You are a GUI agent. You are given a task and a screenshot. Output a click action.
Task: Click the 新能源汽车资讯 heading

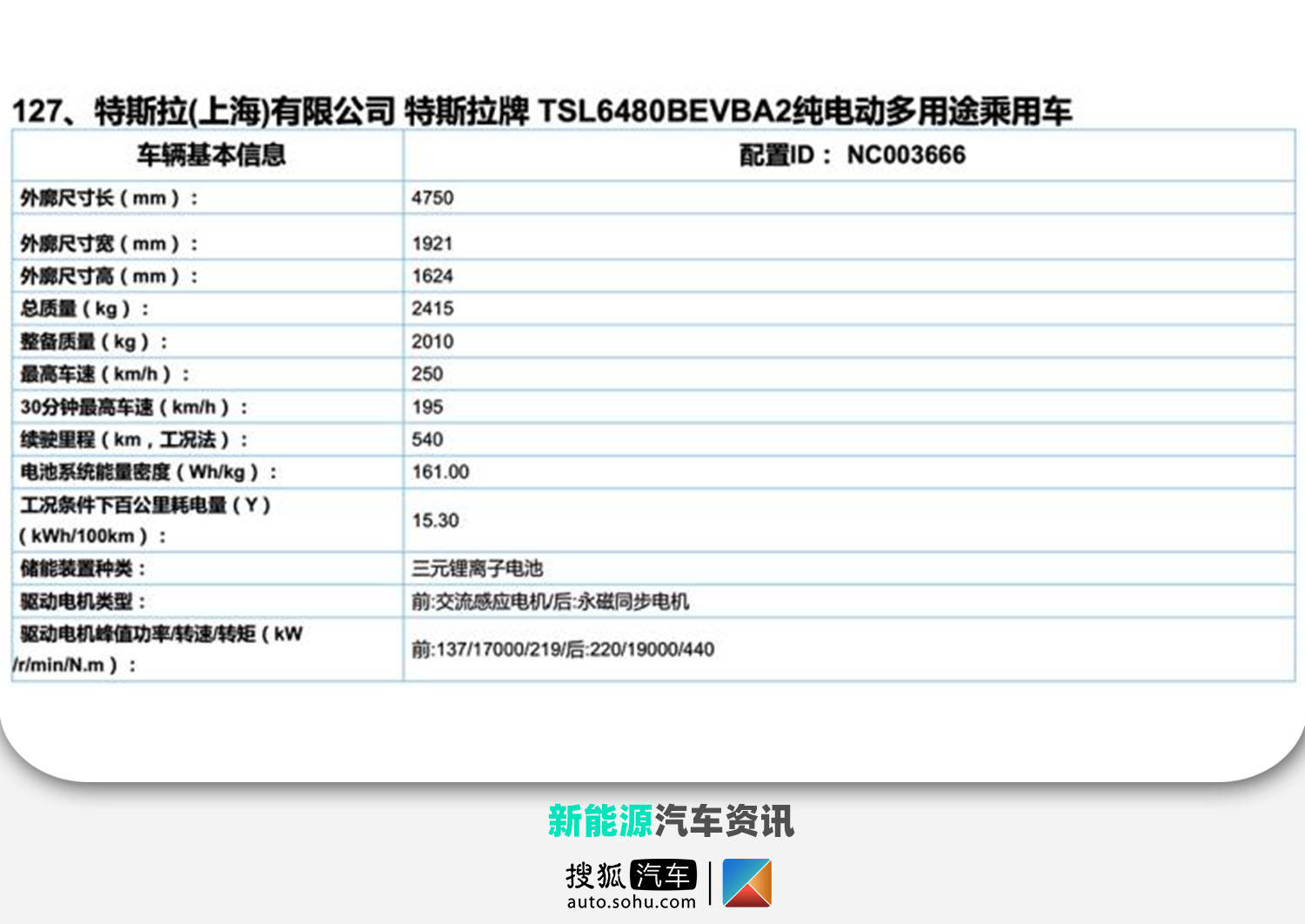(x=671, y=820)
